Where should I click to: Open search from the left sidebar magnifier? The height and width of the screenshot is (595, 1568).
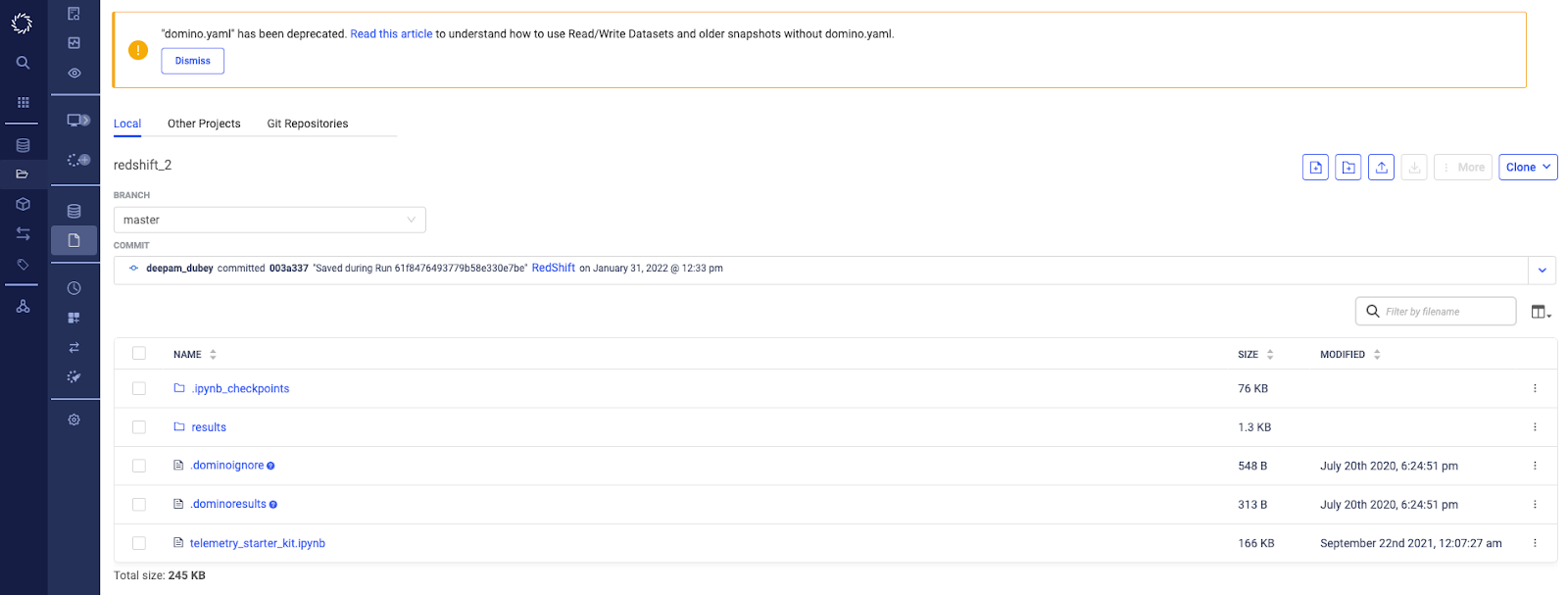[23, 63]
